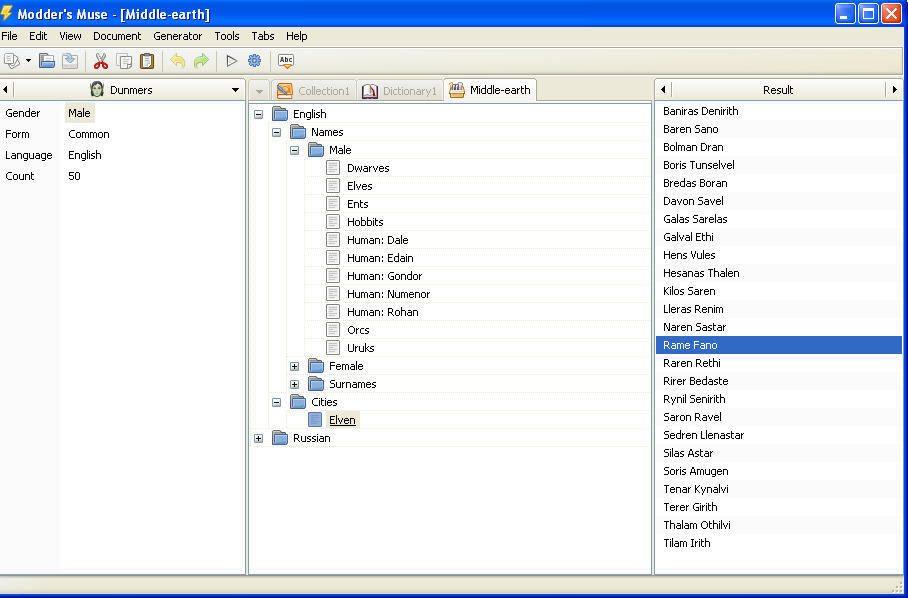Select the Uruks document
908x598 pixels.
click(360, 347)
